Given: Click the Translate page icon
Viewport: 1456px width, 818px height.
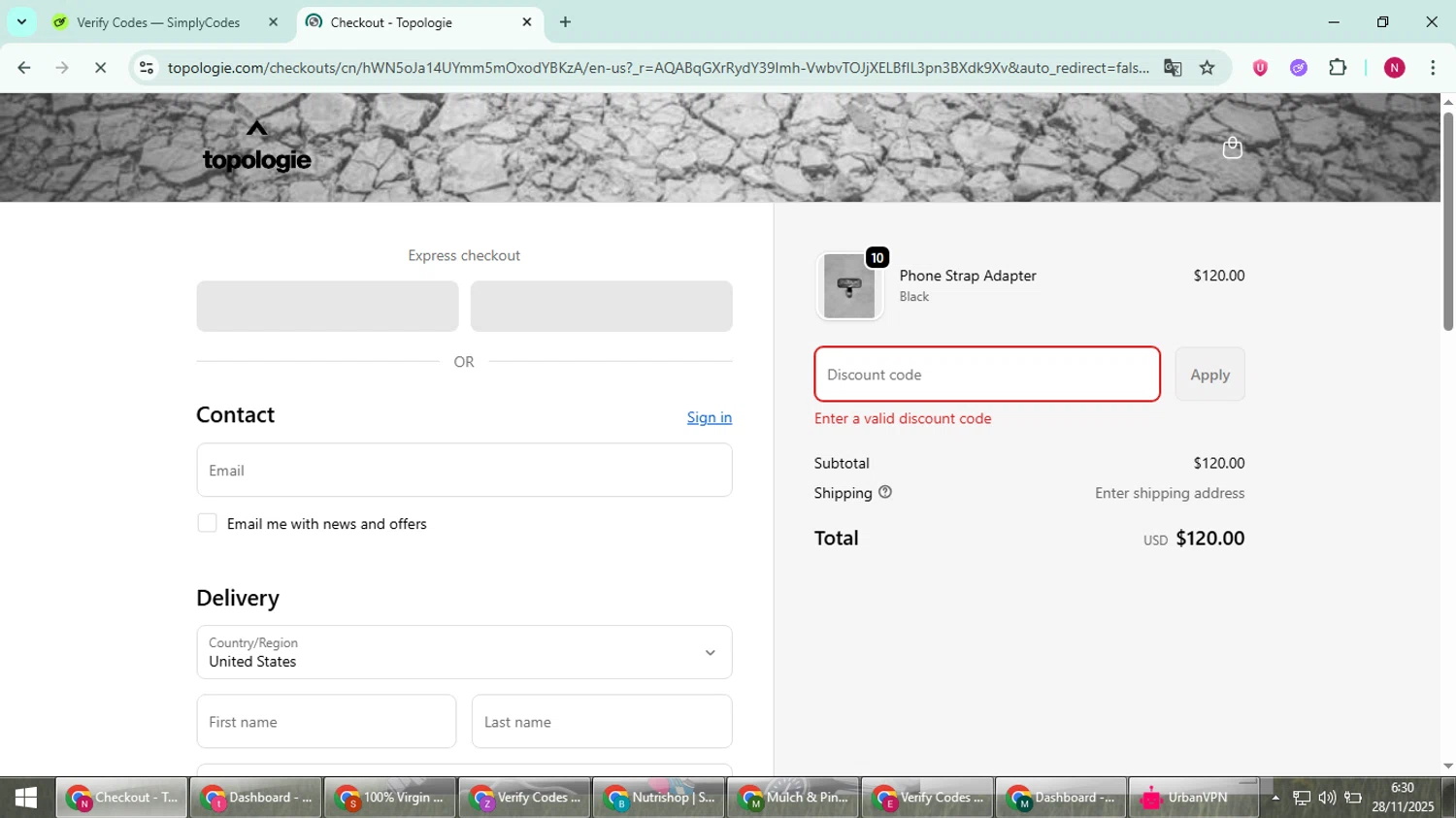Looking at the screenshot, I should tap(1173, 68).
